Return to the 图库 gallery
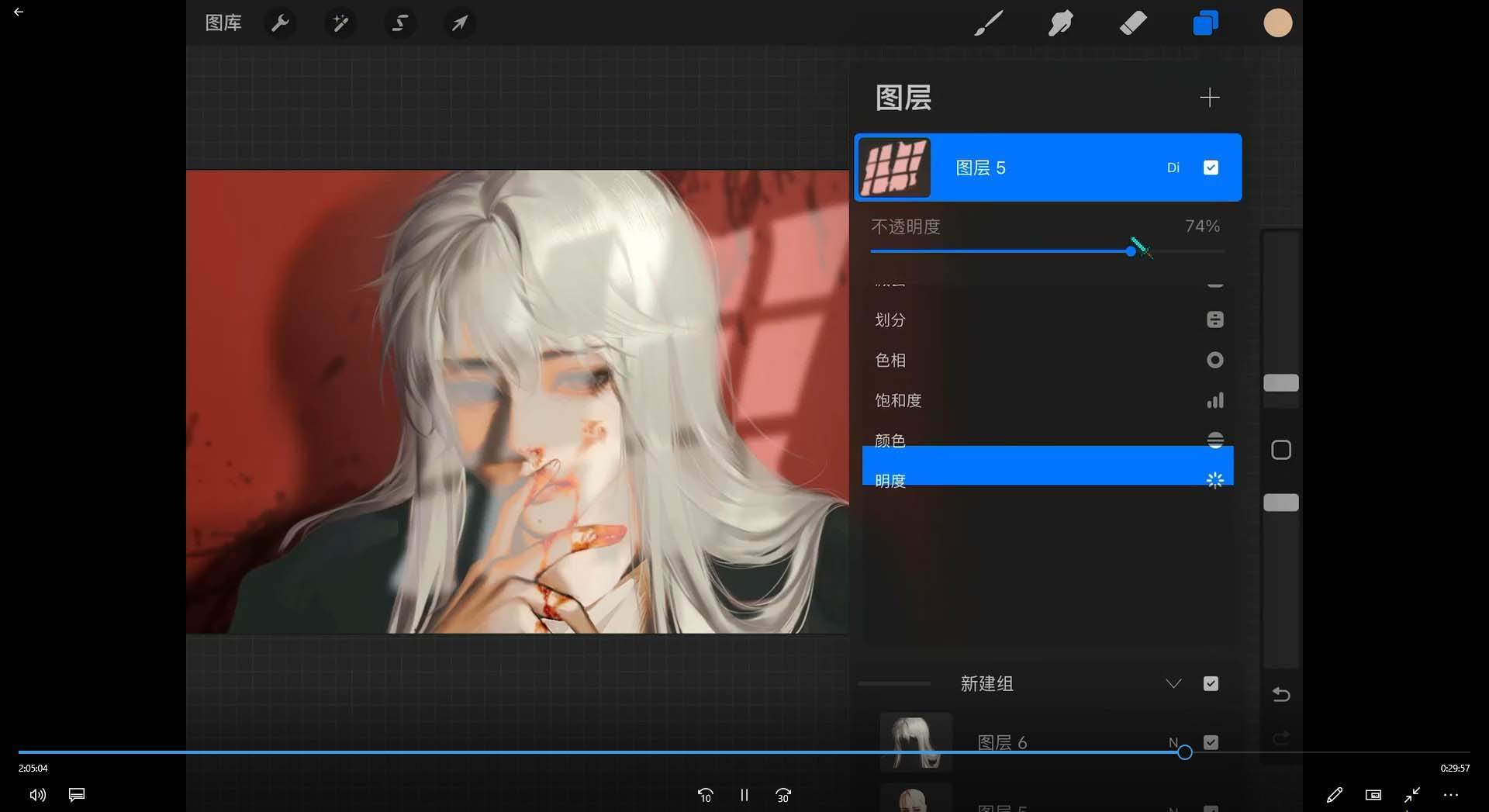 click(223, 22)
